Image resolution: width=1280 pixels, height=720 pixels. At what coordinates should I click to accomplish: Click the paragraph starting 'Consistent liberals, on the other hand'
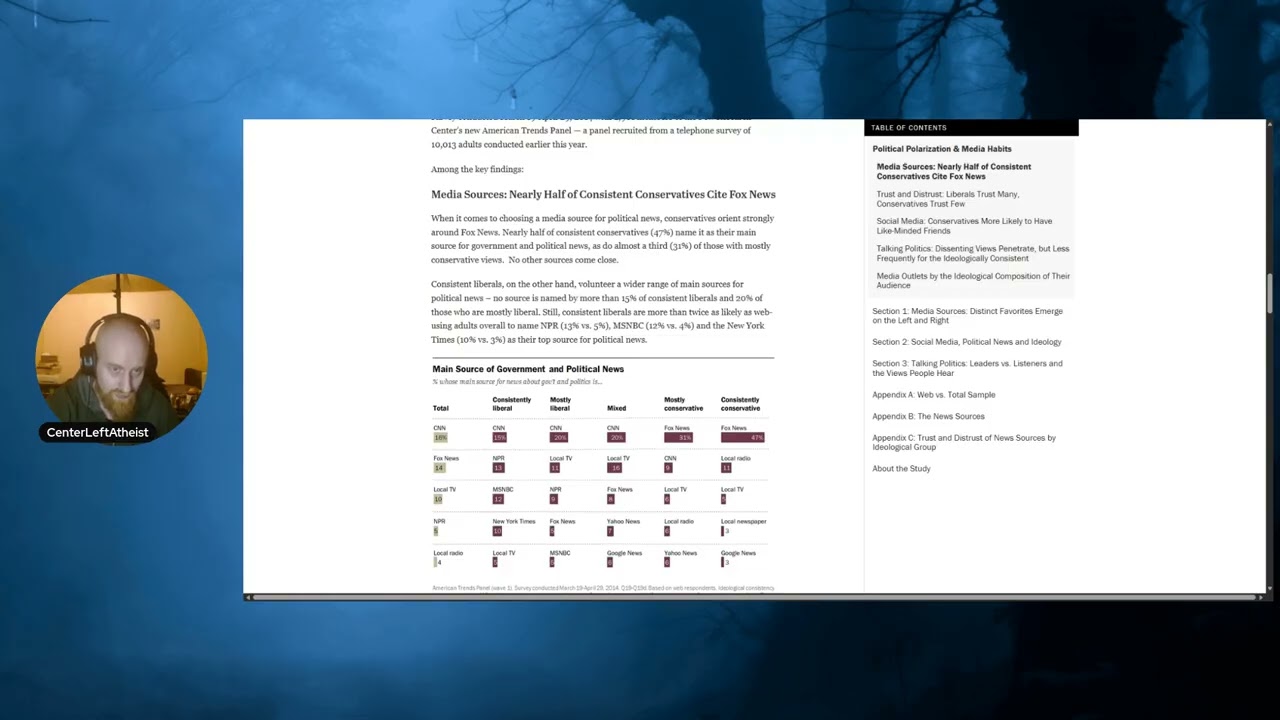(x=601, y=312)
